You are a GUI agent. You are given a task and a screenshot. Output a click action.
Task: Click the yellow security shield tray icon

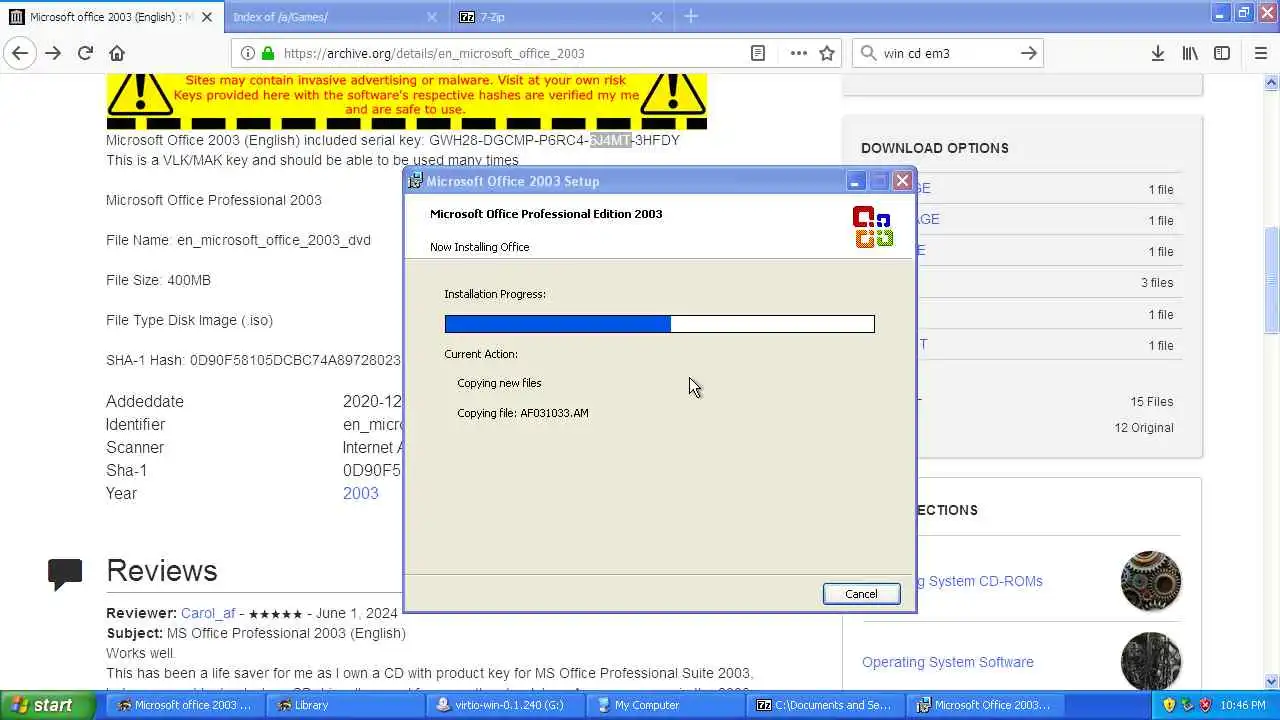[1169, 705]
